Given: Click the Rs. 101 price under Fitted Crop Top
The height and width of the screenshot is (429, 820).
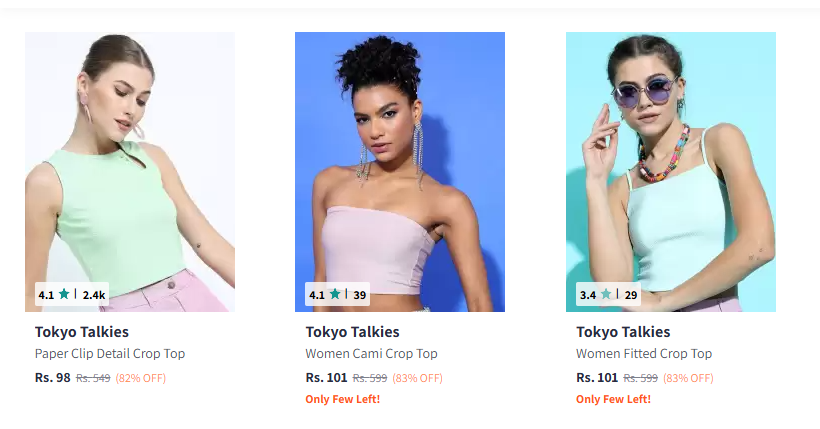Looking at the screenshot, I should [597, 378].
